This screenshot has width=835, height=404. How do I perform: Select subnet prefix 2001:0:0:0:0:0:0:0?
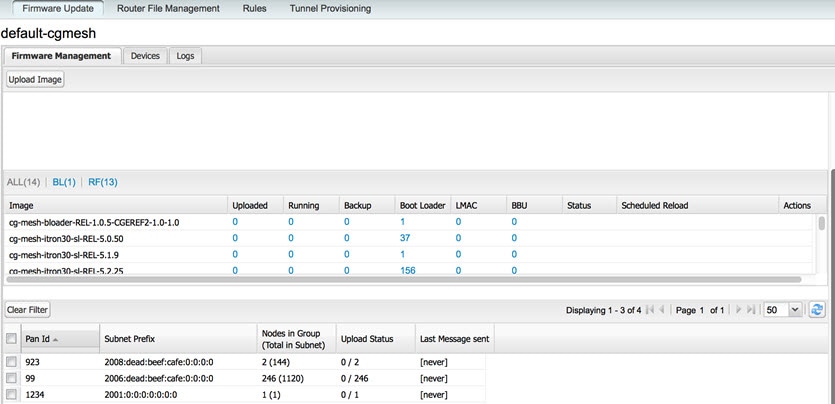point(141,395)
